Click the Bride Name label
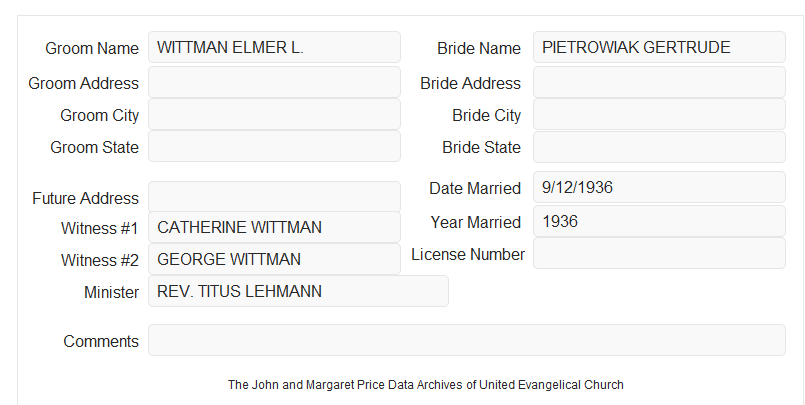The height and width of the screenshot is (405, 805). click(479, 48)
